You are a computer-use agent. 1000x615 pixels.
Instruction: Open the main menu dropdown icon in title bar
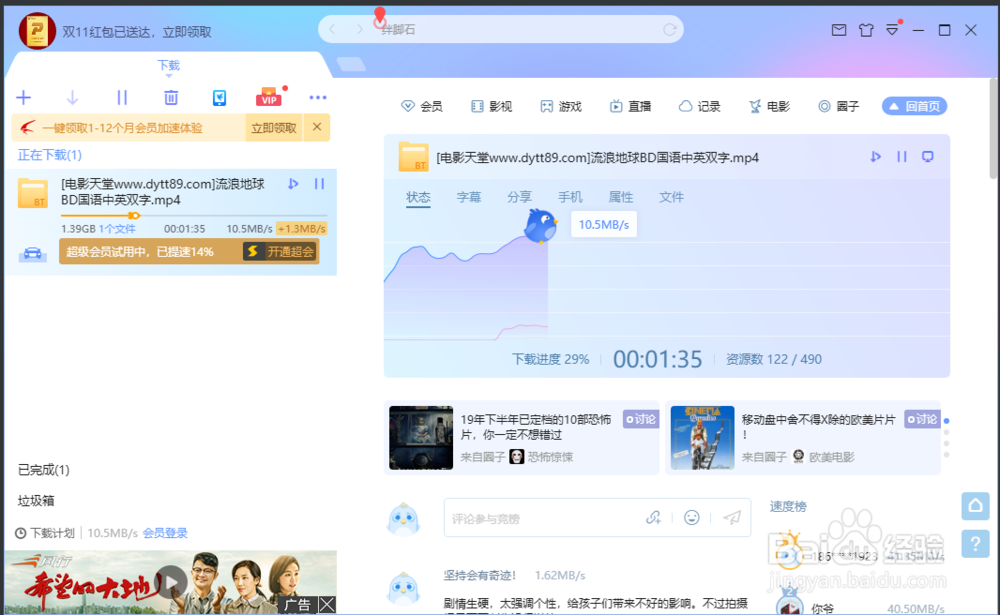892,30
